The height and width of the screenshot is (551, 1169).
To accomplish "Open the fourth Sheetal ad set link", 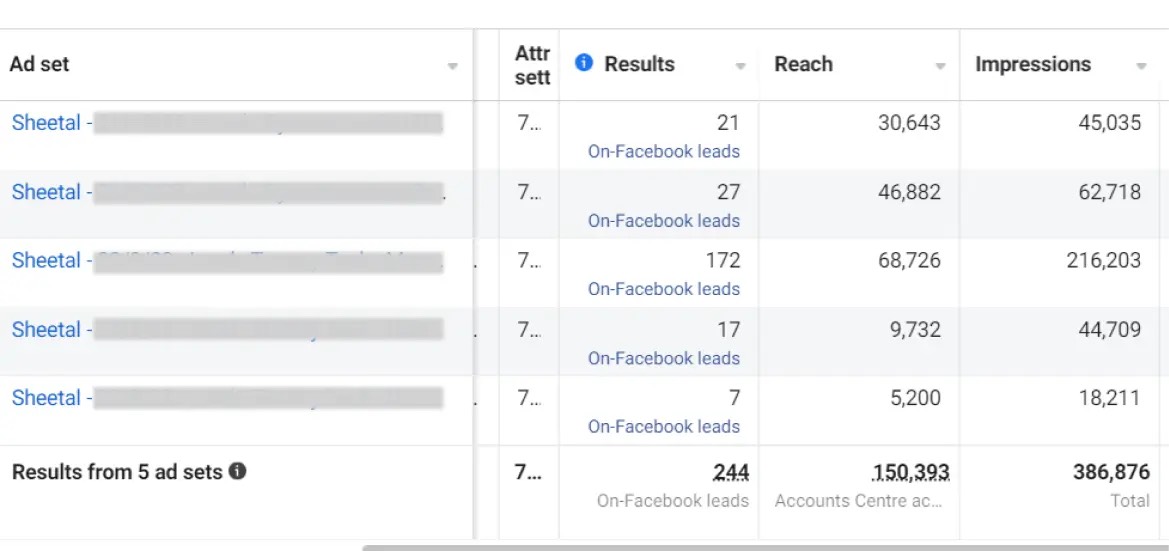I will pos(46,329).
